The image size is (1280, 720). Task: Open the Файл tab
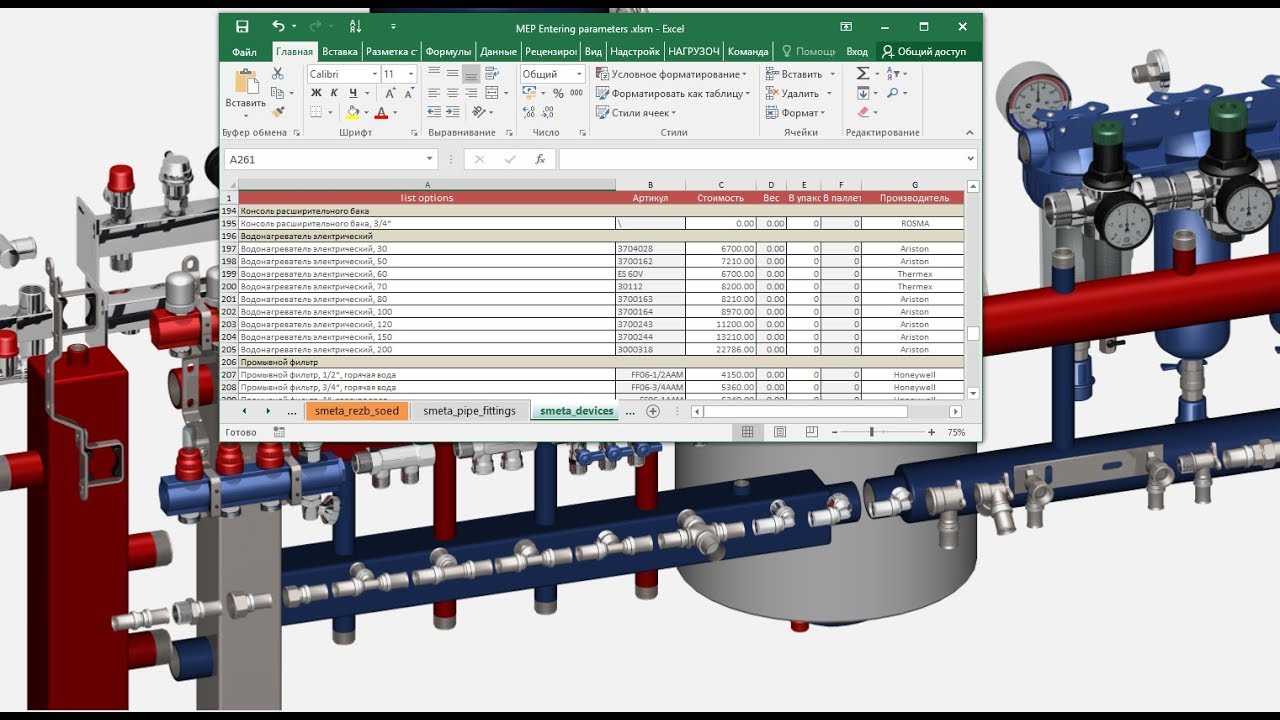pos(244,51)
